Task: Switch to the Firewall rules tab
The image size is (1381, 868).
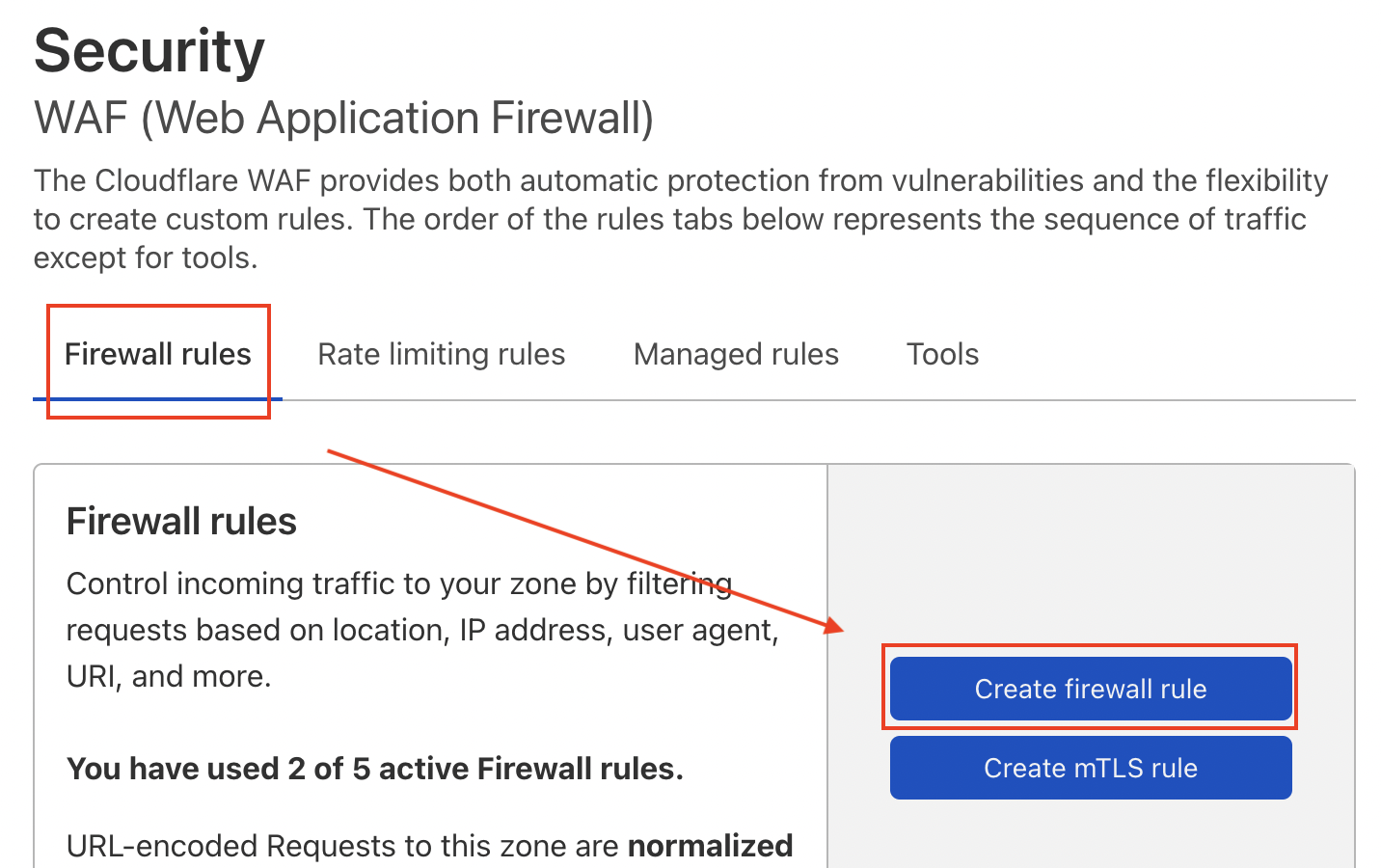Action: click(x=157, y=354)
